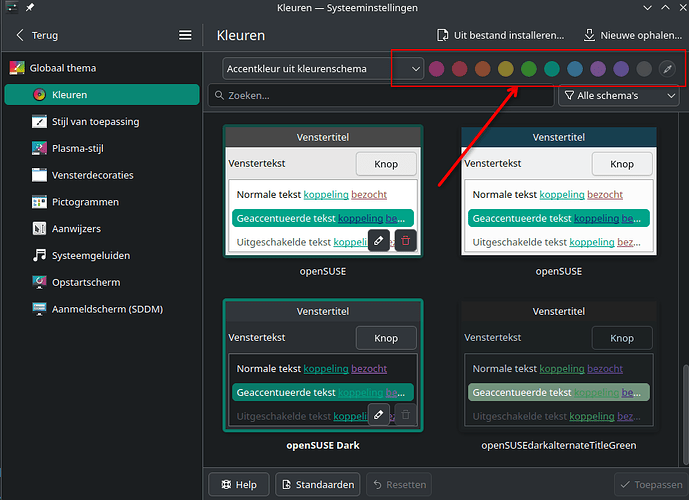
Task: Open Pictogrammen settings
Action: (102, 202)
